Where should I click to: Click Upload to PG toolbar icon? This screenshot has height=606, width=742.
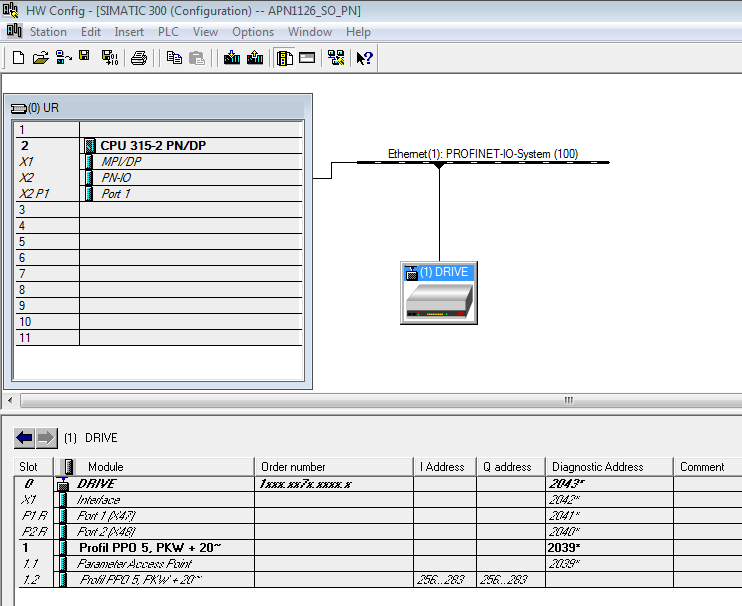(255, 58)
